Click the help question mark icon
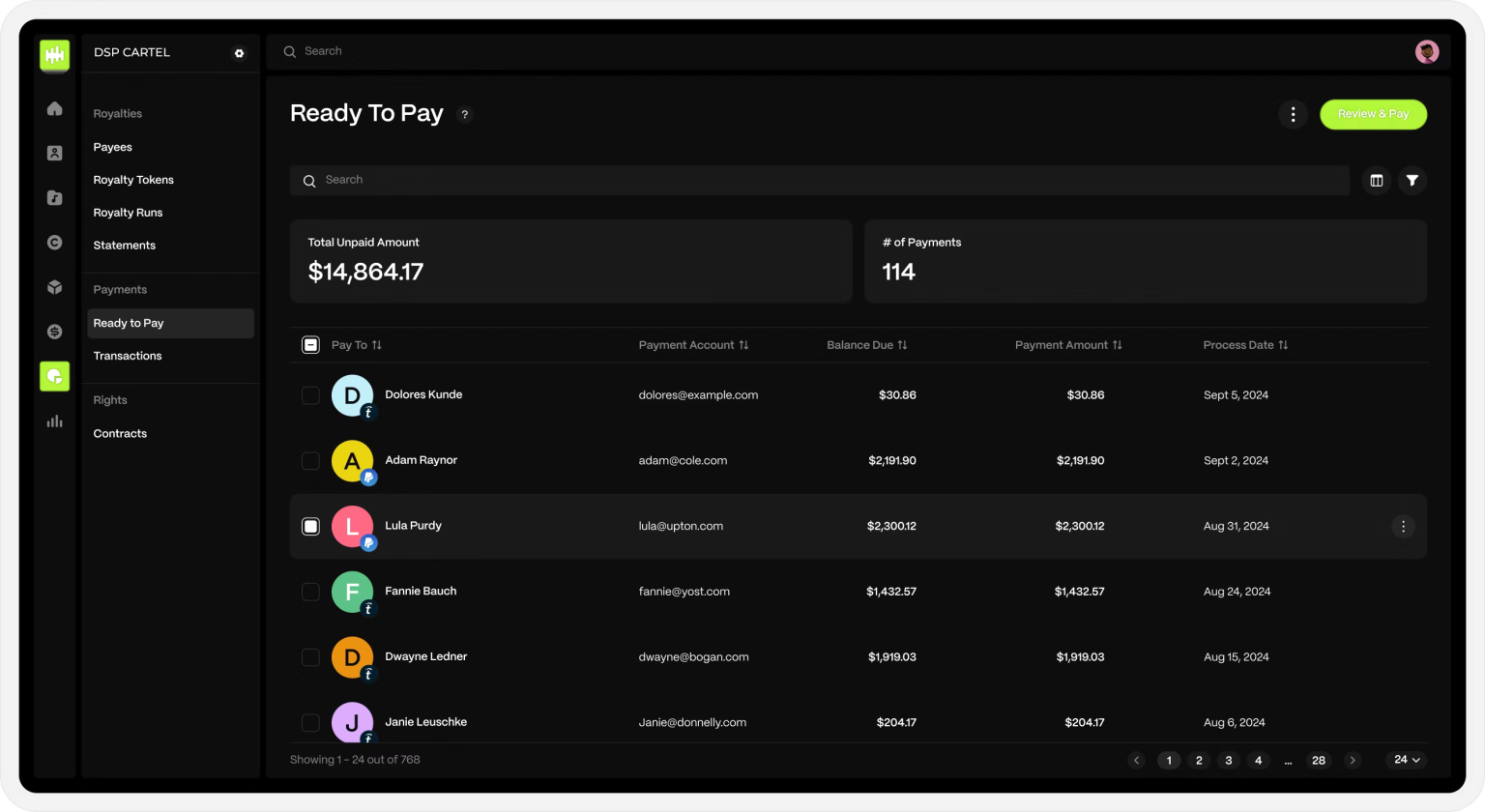Screen dimensions: 1485x812 point(465,114)
